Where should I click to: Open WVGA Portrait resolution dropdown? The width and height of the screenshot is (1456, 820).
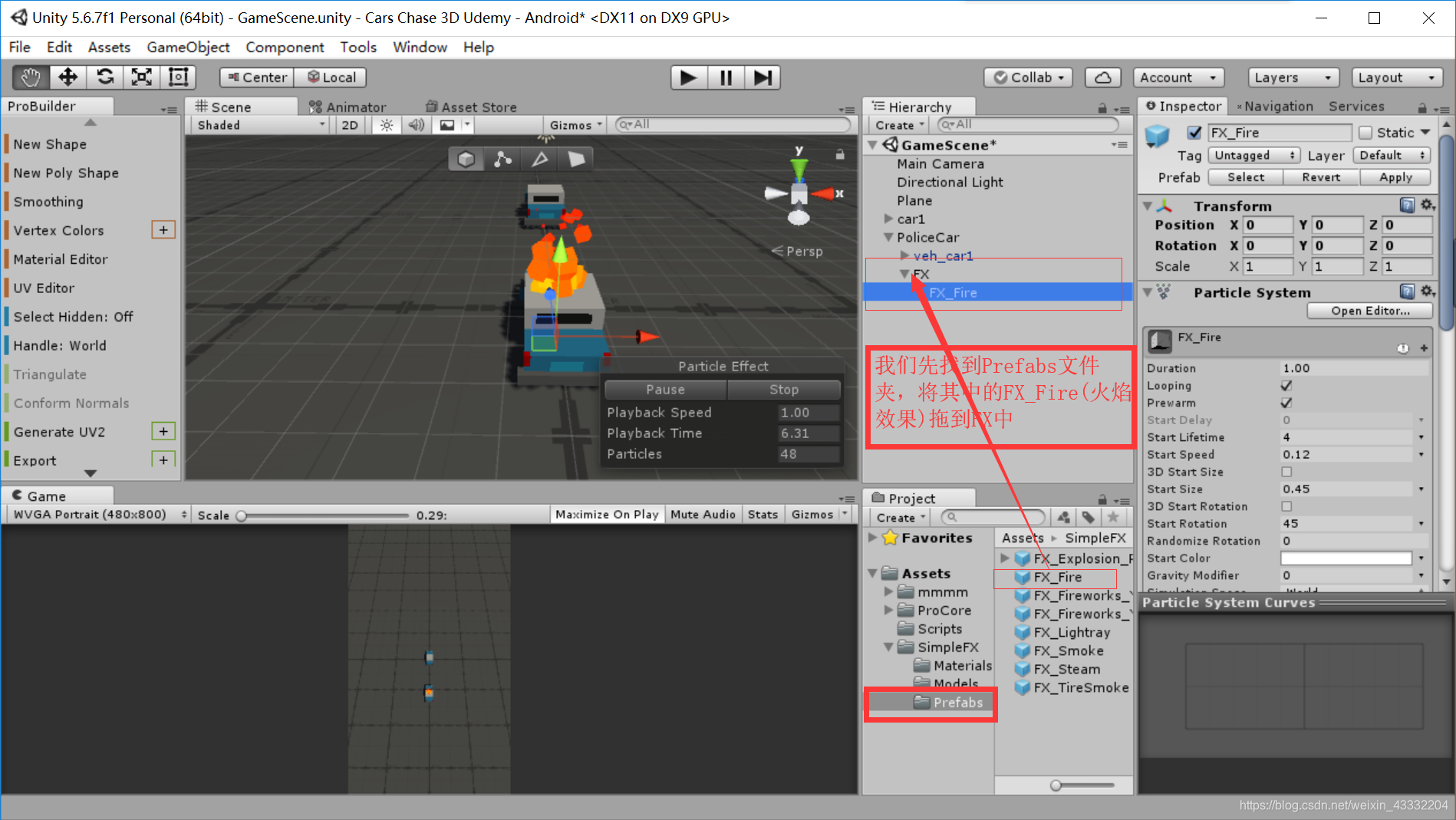pos(97,514)
